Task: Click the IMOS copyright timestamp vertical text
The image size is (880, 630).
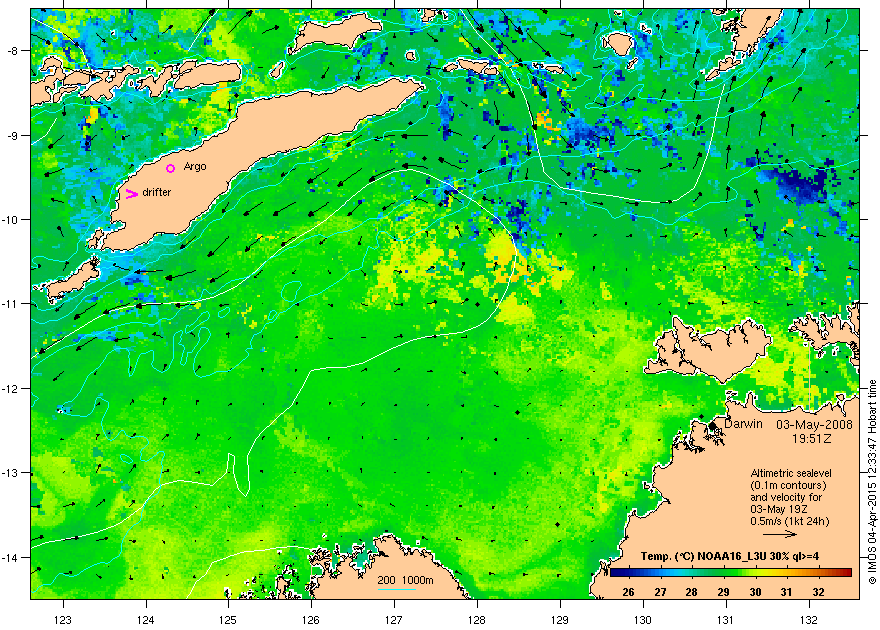Action: pos(872,482)
